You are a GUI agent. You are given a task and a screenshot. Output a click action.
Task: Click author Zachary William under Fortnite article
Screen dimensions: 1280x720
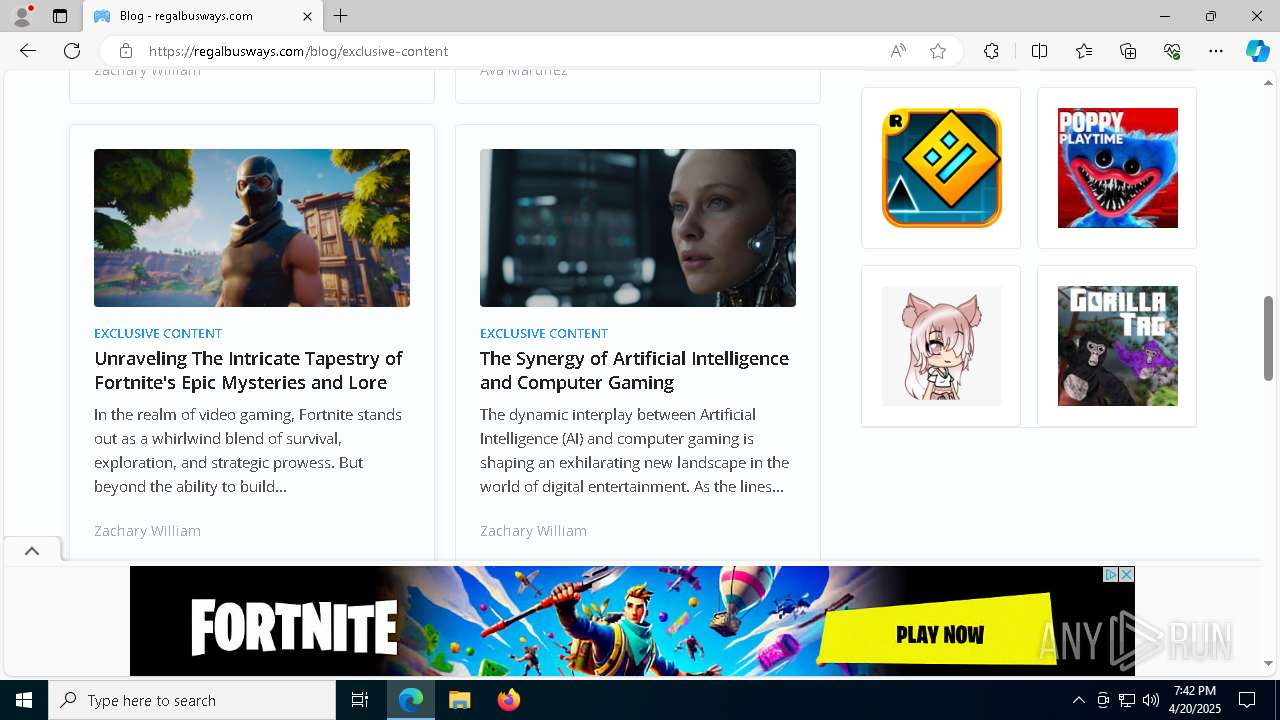tap(147, 531)
